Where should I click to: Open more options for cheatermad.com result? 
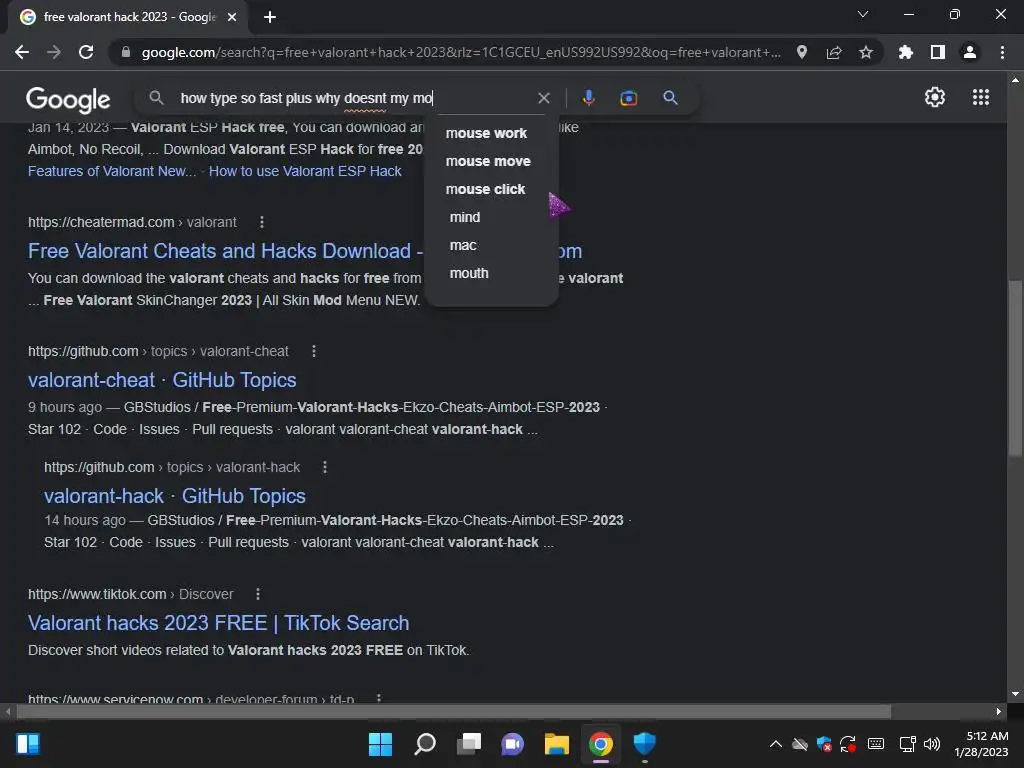pyautogui.click(x=262, y=222)
